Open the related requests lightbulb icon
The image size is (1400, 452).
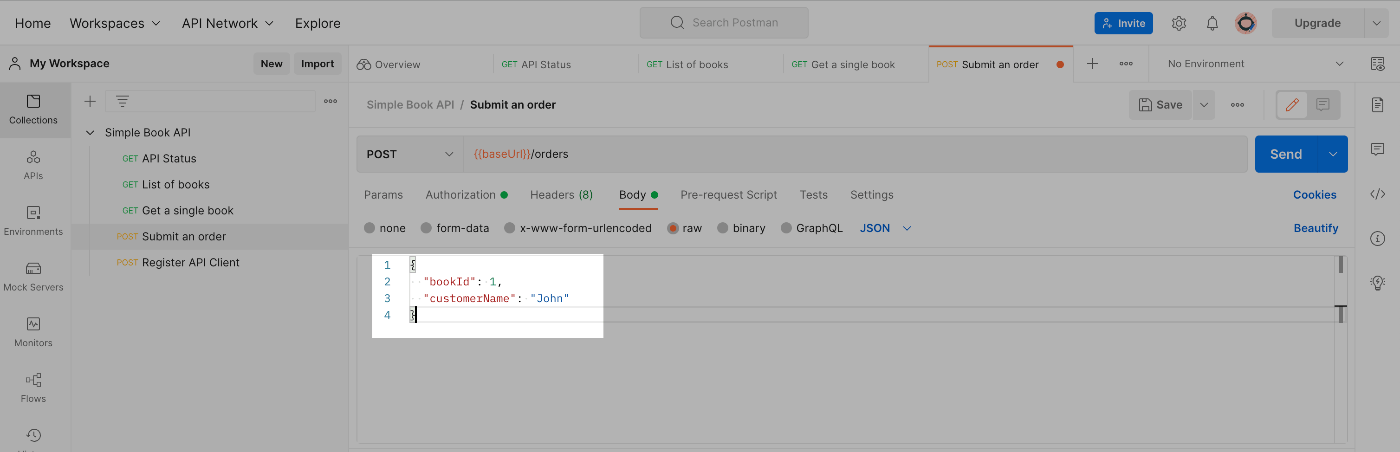pyautogui.click(x=1377, y=282)
